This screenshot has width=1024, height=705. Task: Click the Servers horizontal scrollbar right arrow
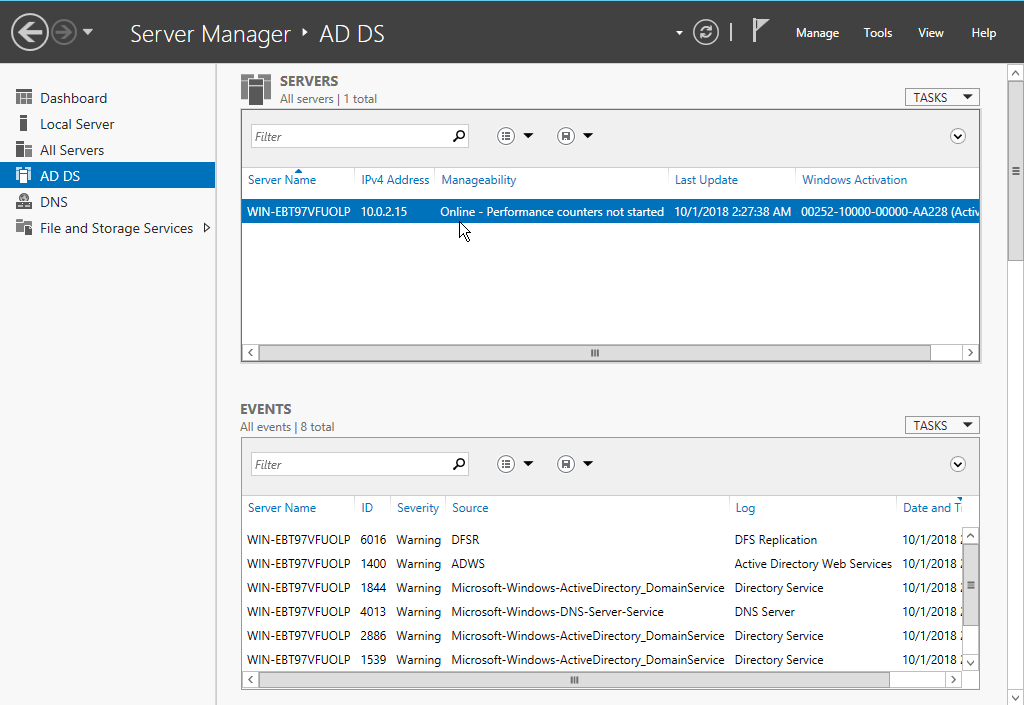(970, 352)
